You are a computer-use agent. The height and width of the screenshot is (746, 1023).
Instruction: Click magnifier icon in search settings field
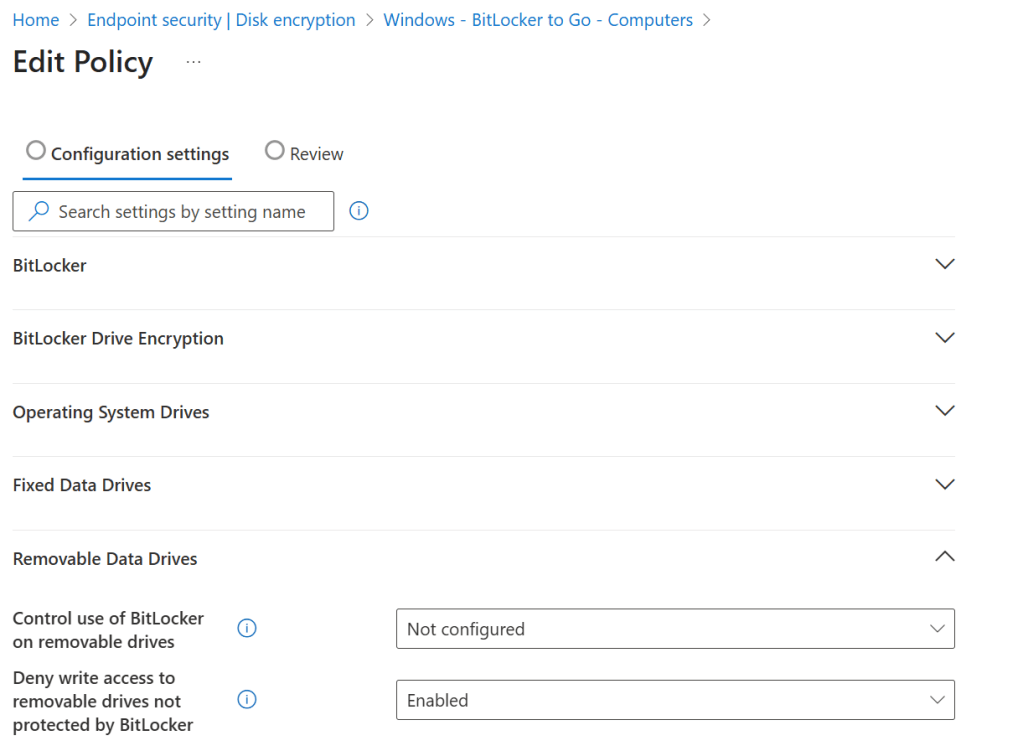click(x=39, y=211)
